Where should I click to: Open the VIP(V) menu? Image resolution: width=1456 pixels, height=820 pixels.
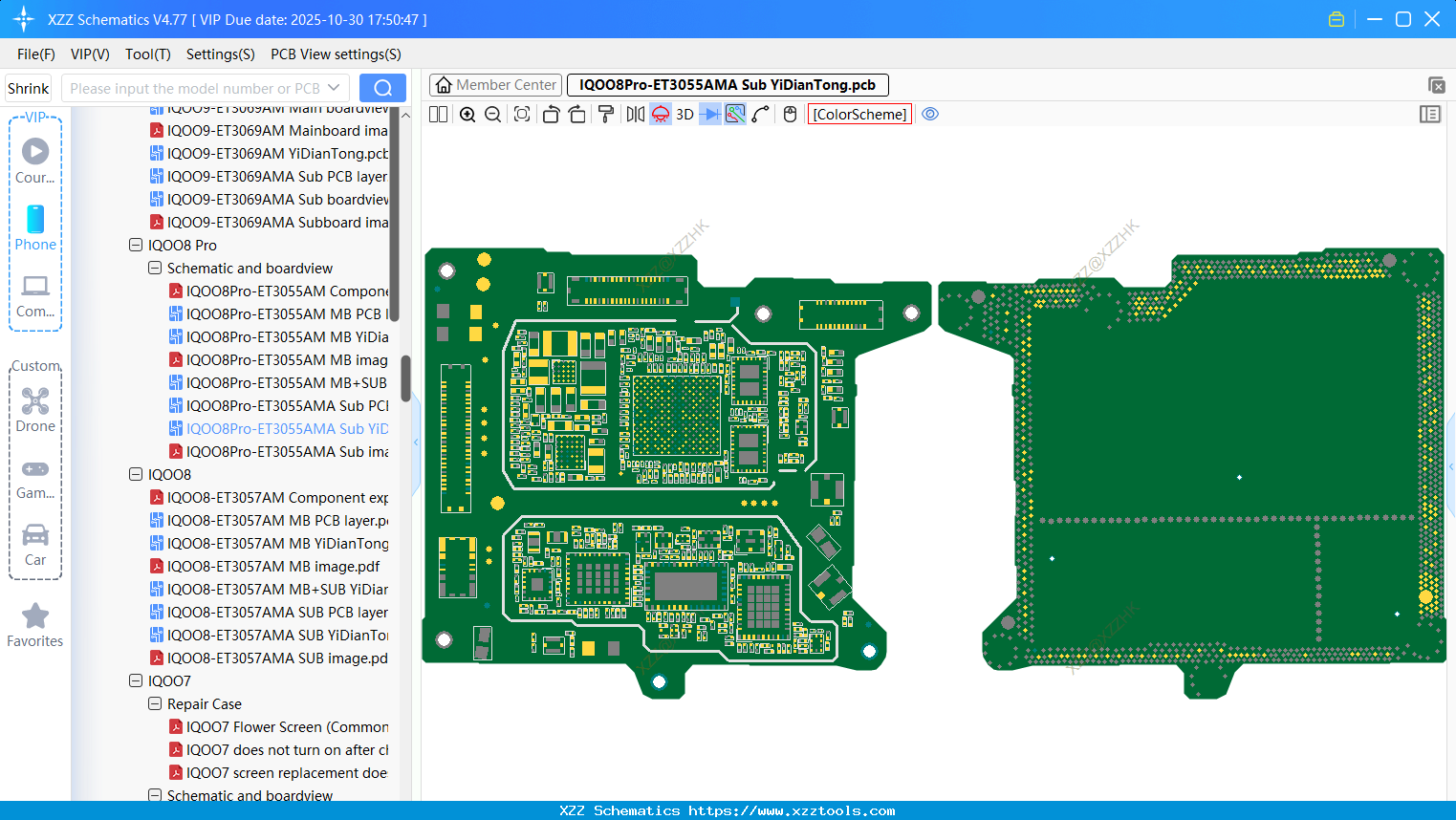pos(90,54)
